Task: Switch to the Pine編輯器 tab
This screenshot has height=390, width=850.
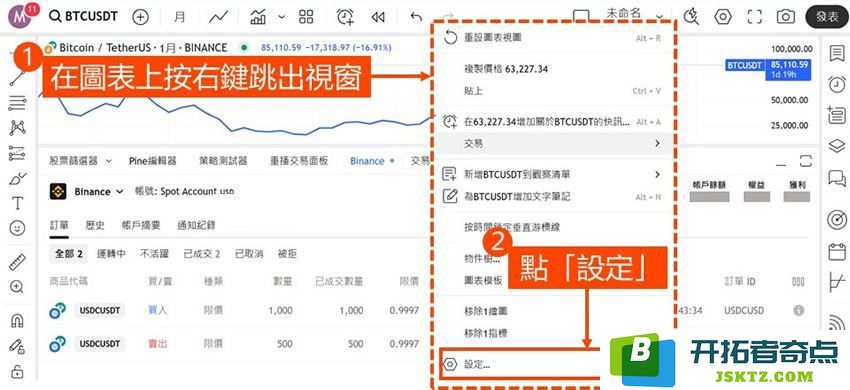Action: pyautogui.click(x=153, y=161)
